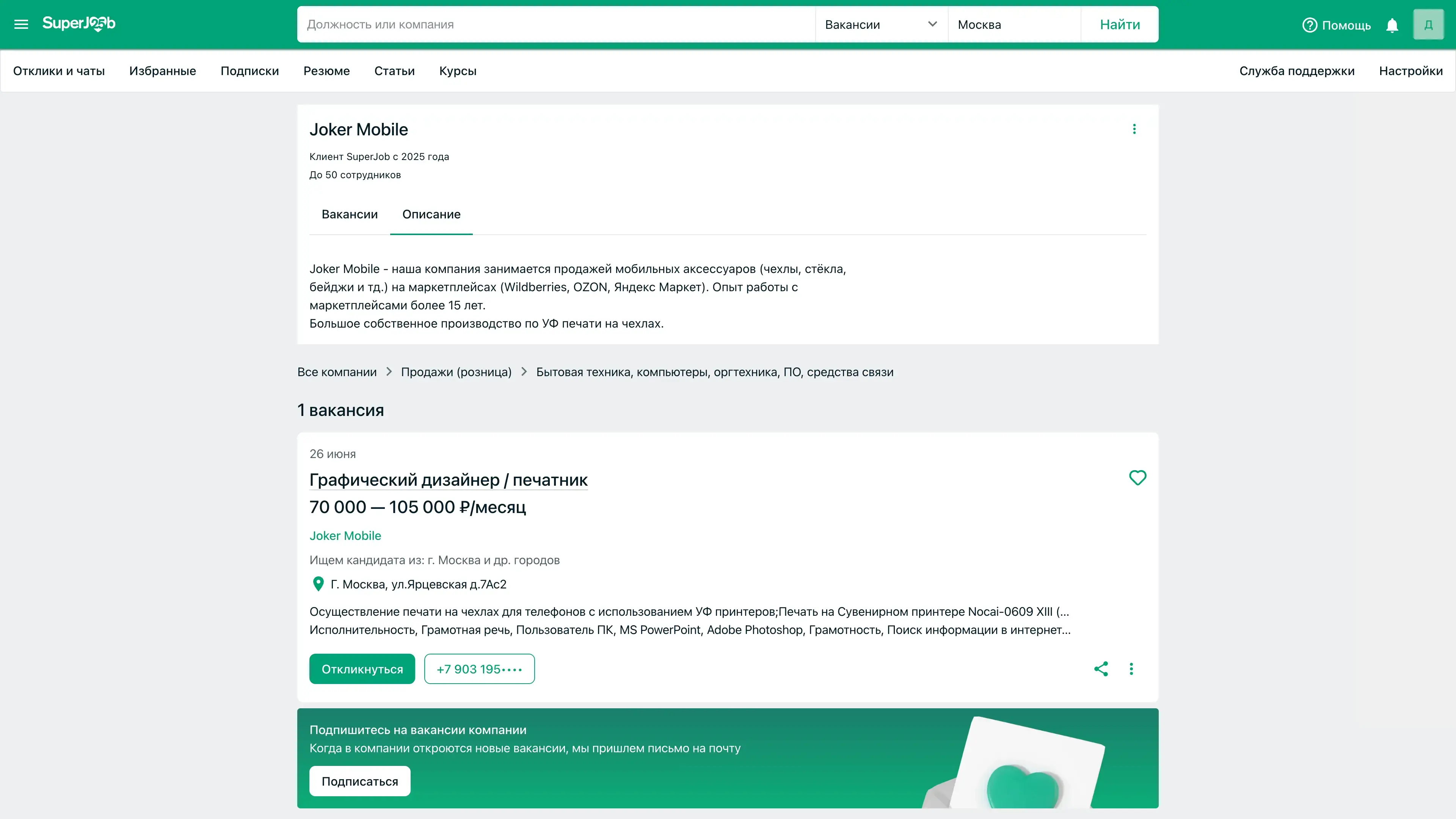Switch to the Вакансии company tab
The image size is (1456, 819).
(x=349, y=214)
